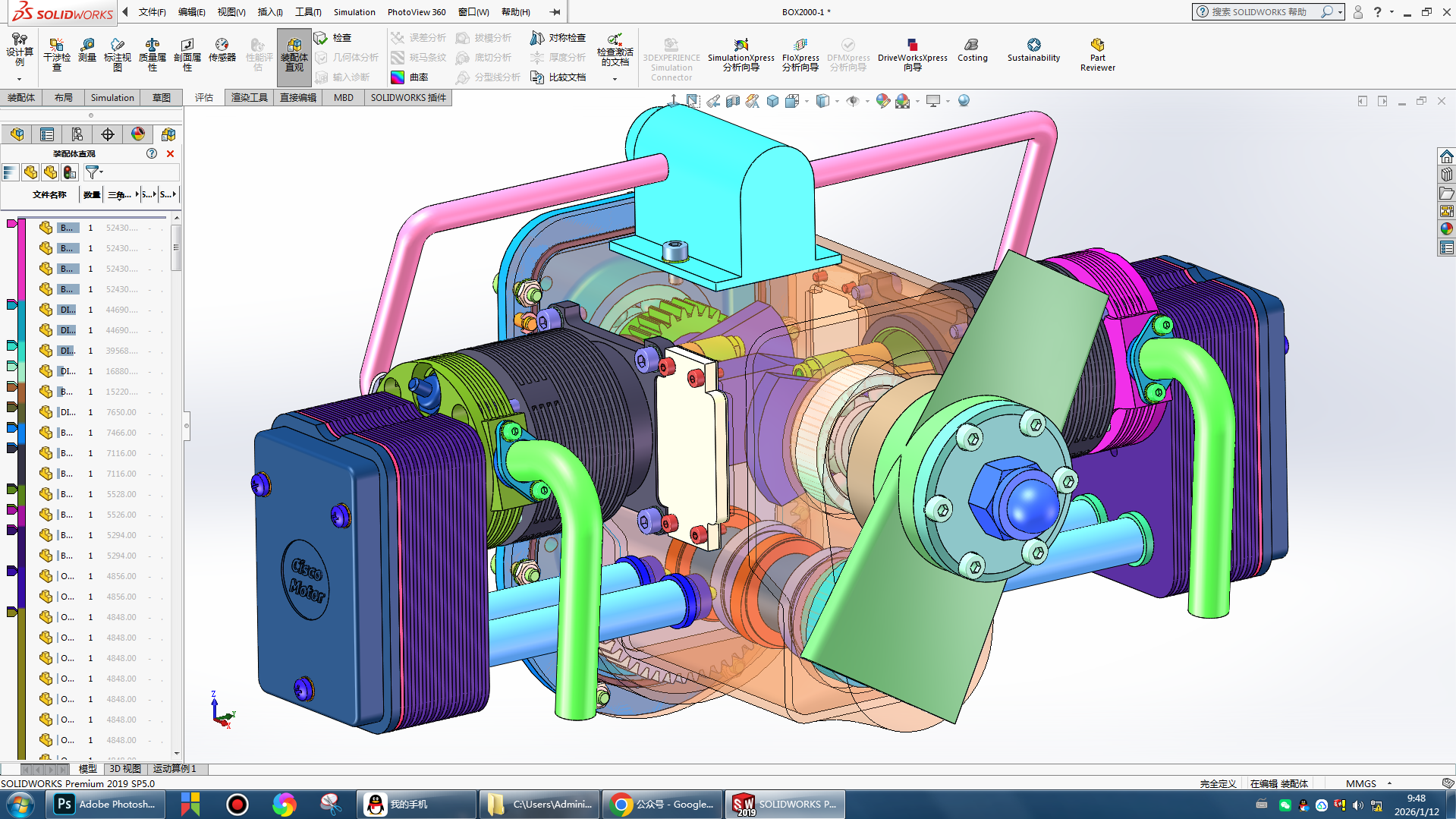Launch the Check (检查) tool

pyautogui.click(x=332, y=38)
